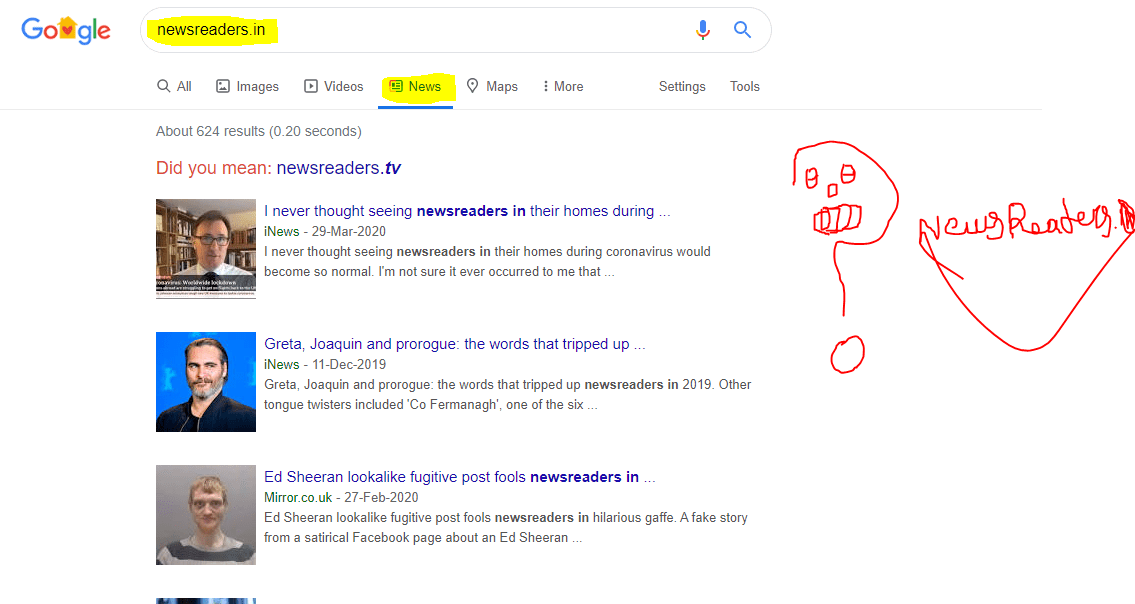Switch to the Images tab
Image resolution: width=1135 pixels, height=604 pixels.
pos(248,86)
